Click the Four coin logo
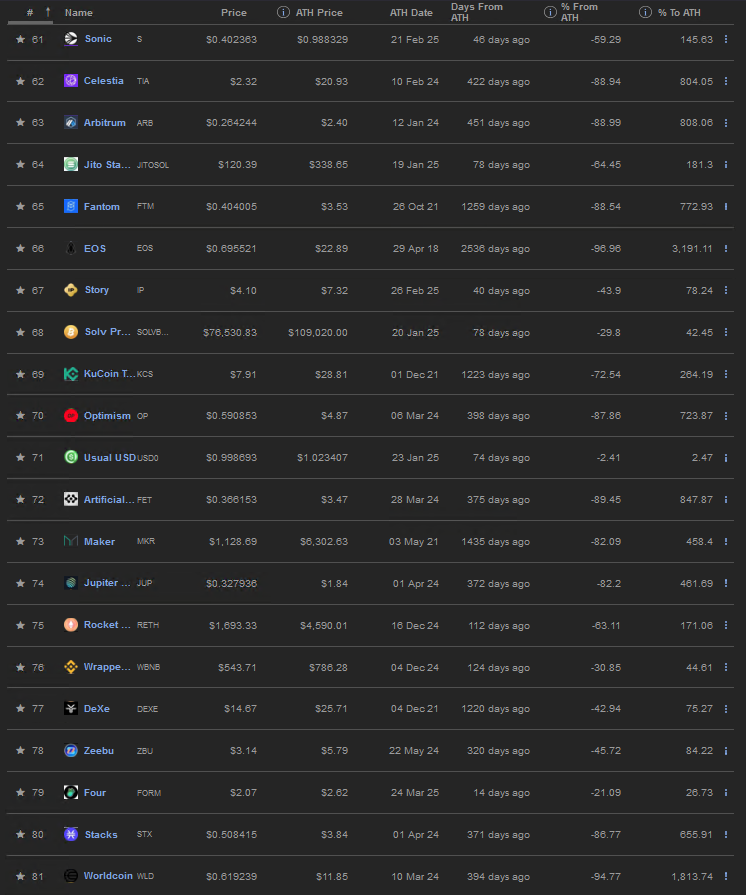This screenshot has height=895, width=746. [71, 792]
